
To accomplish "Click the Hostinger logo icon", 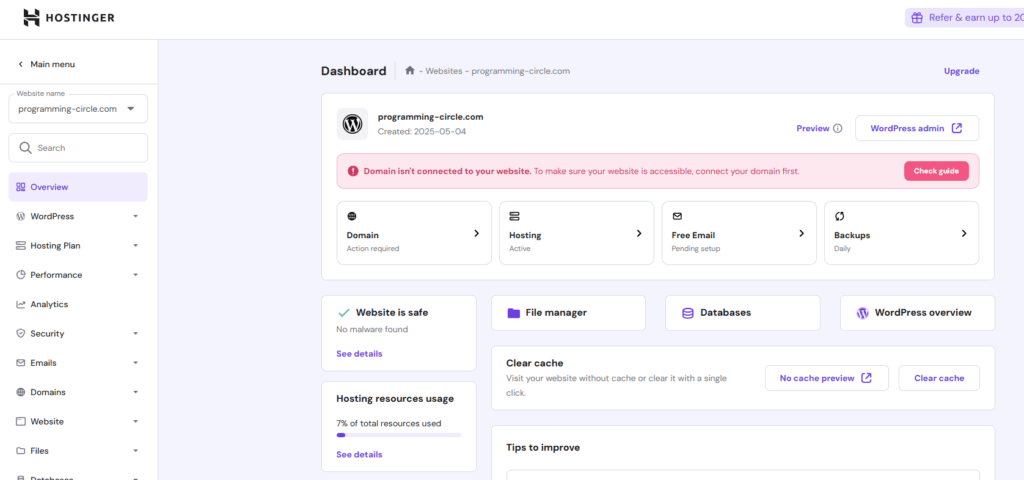I will (32, 18).
